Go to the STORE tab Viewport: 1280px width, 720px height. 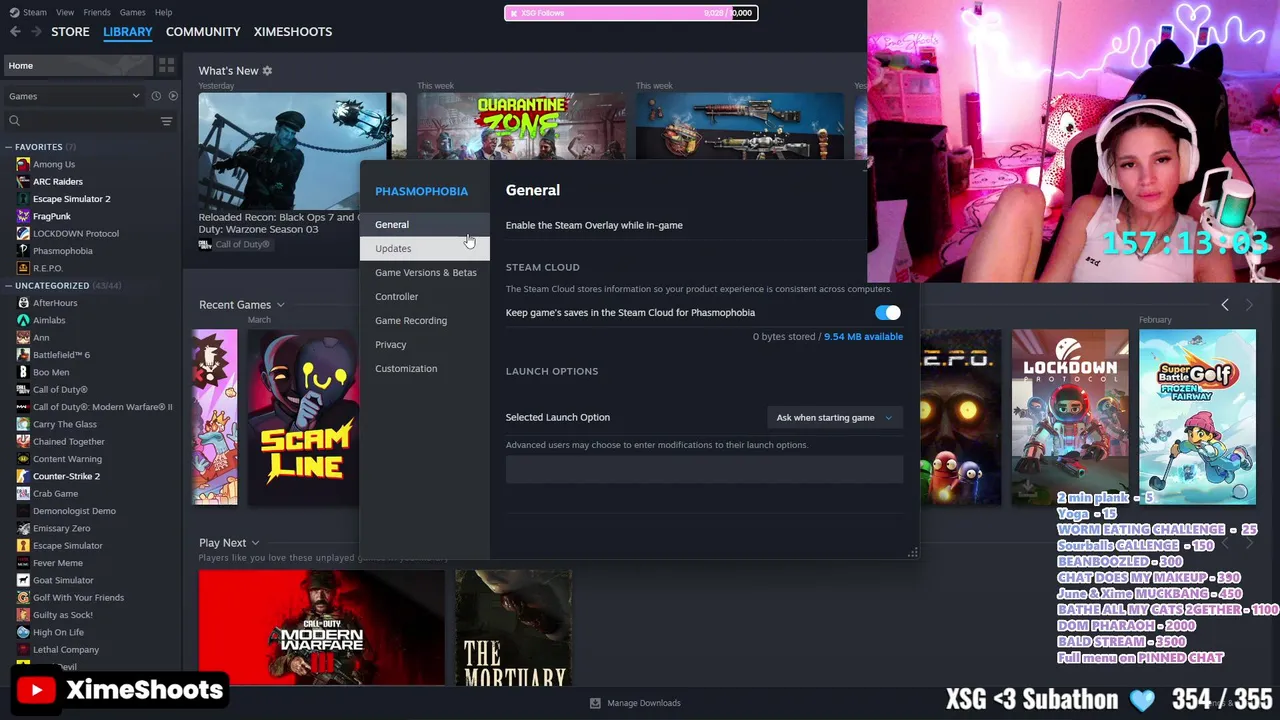[70, 32]
